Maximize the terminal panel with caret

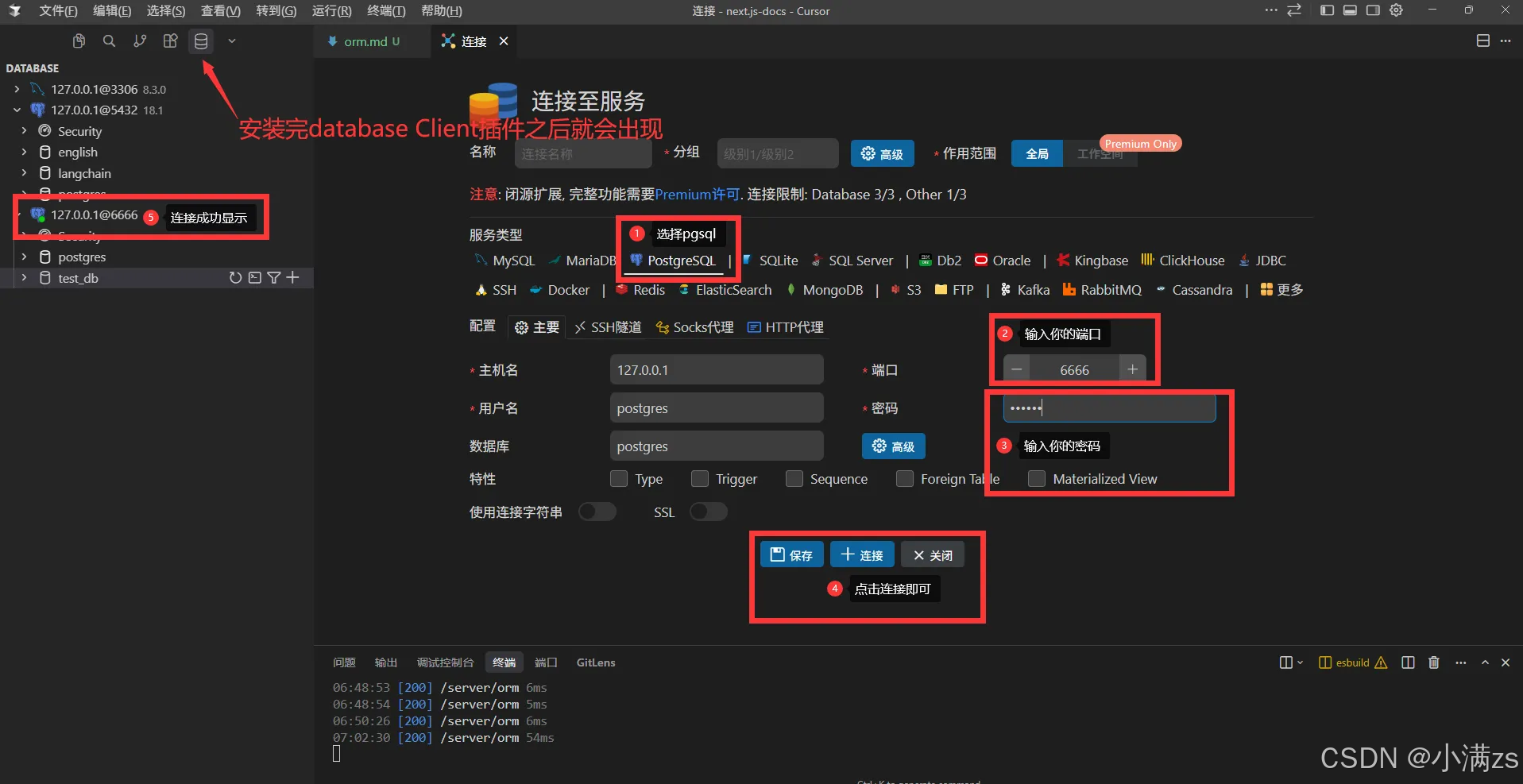(1485, 662)
